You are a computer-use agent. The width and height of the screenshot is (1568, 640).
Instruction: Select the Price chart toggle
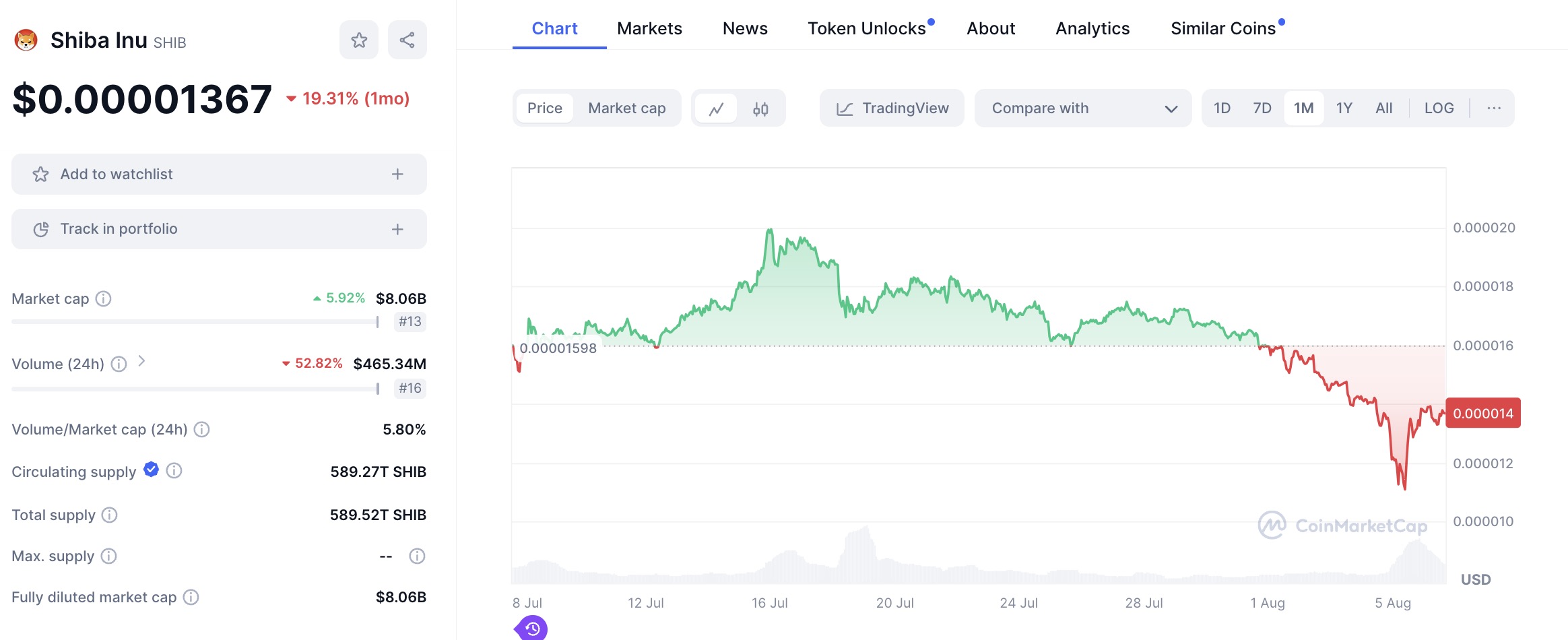point(545,108)
